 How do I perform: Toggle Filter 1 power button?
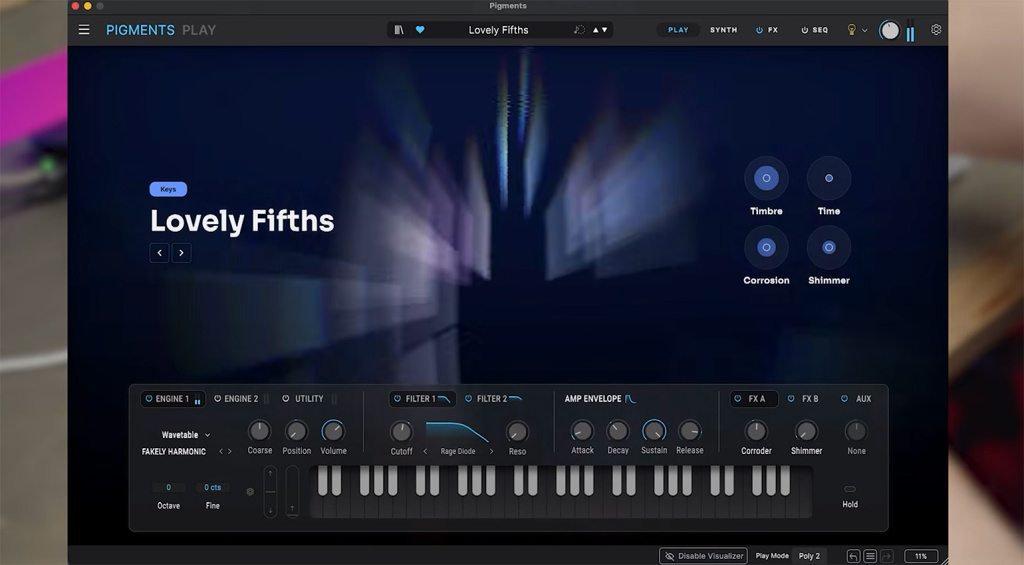(x=397, y=398)
